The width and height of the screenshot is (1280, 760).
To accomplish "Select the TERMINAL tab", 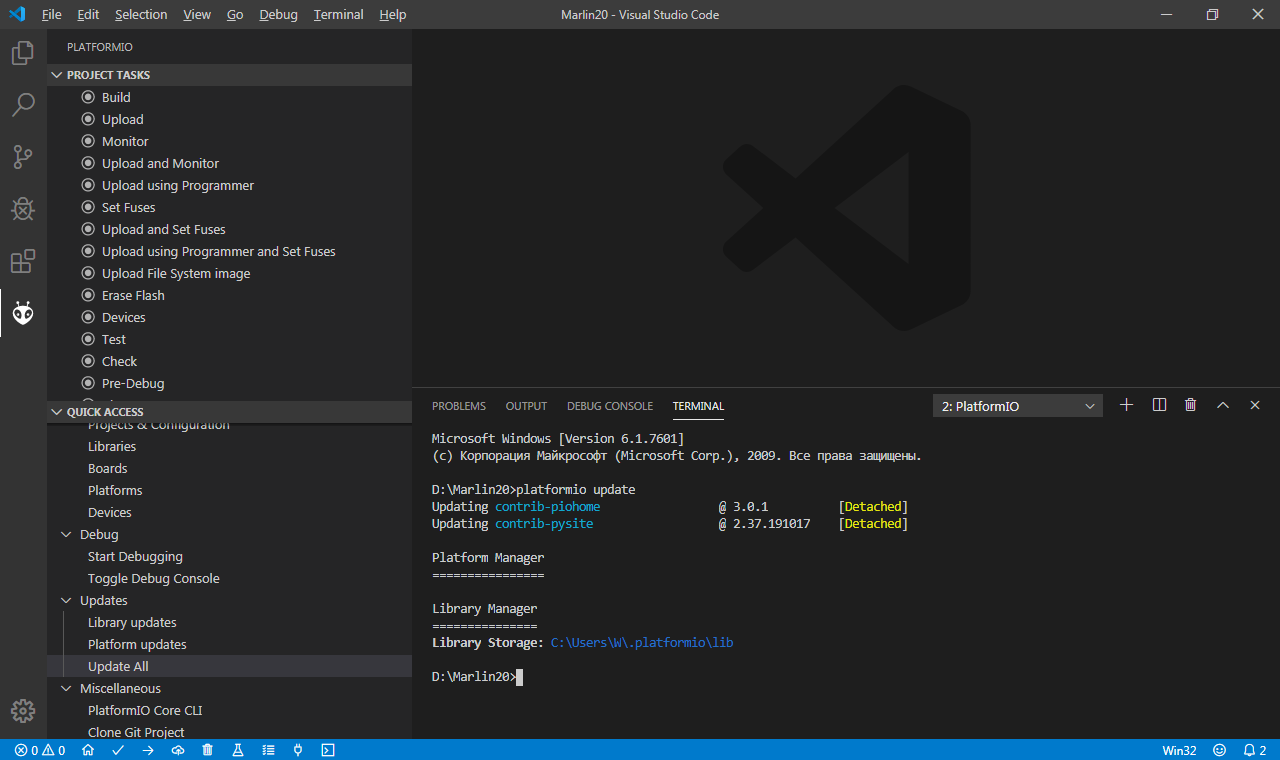I will (698, 406).
